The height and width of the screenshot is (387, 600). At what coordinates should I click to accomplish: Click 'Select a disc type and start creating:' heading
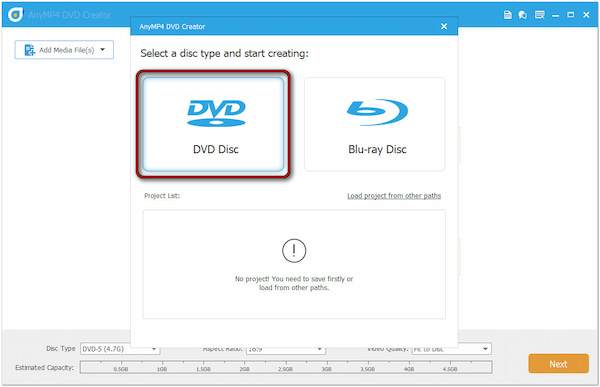click(x=224, y=54)
